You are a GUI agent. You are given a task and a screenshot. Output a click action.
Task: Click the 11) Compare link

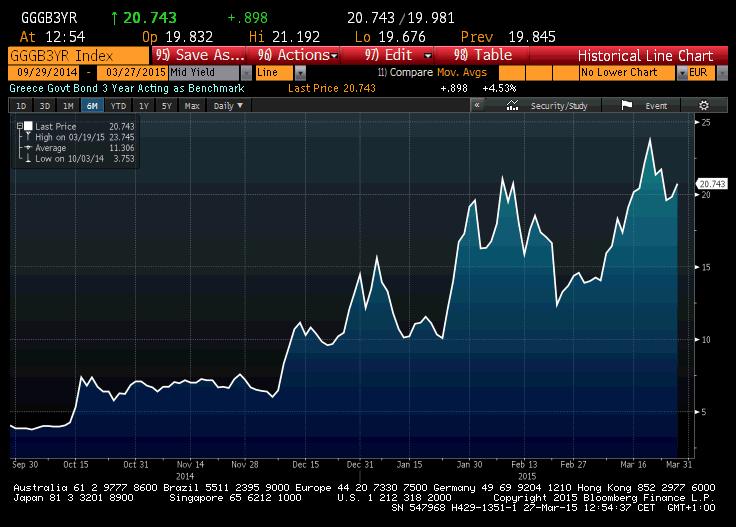405,72
